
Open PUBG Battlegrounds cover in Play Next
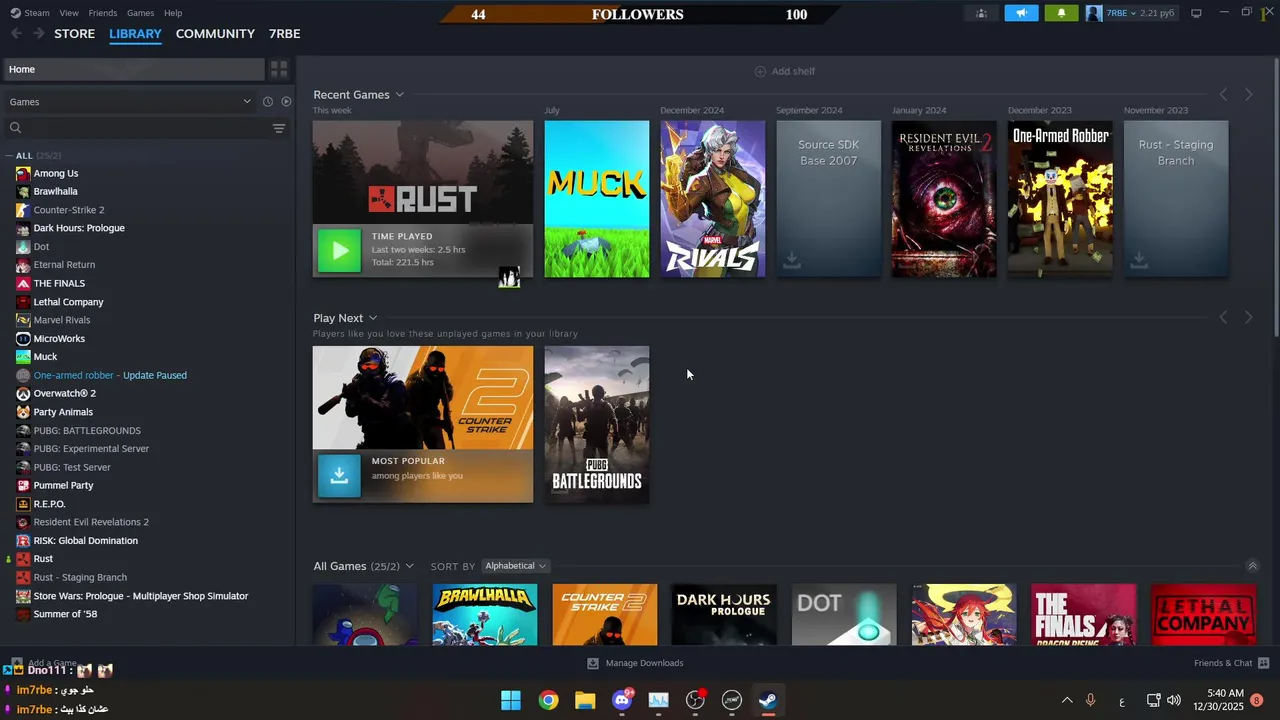tap(597, 424)
